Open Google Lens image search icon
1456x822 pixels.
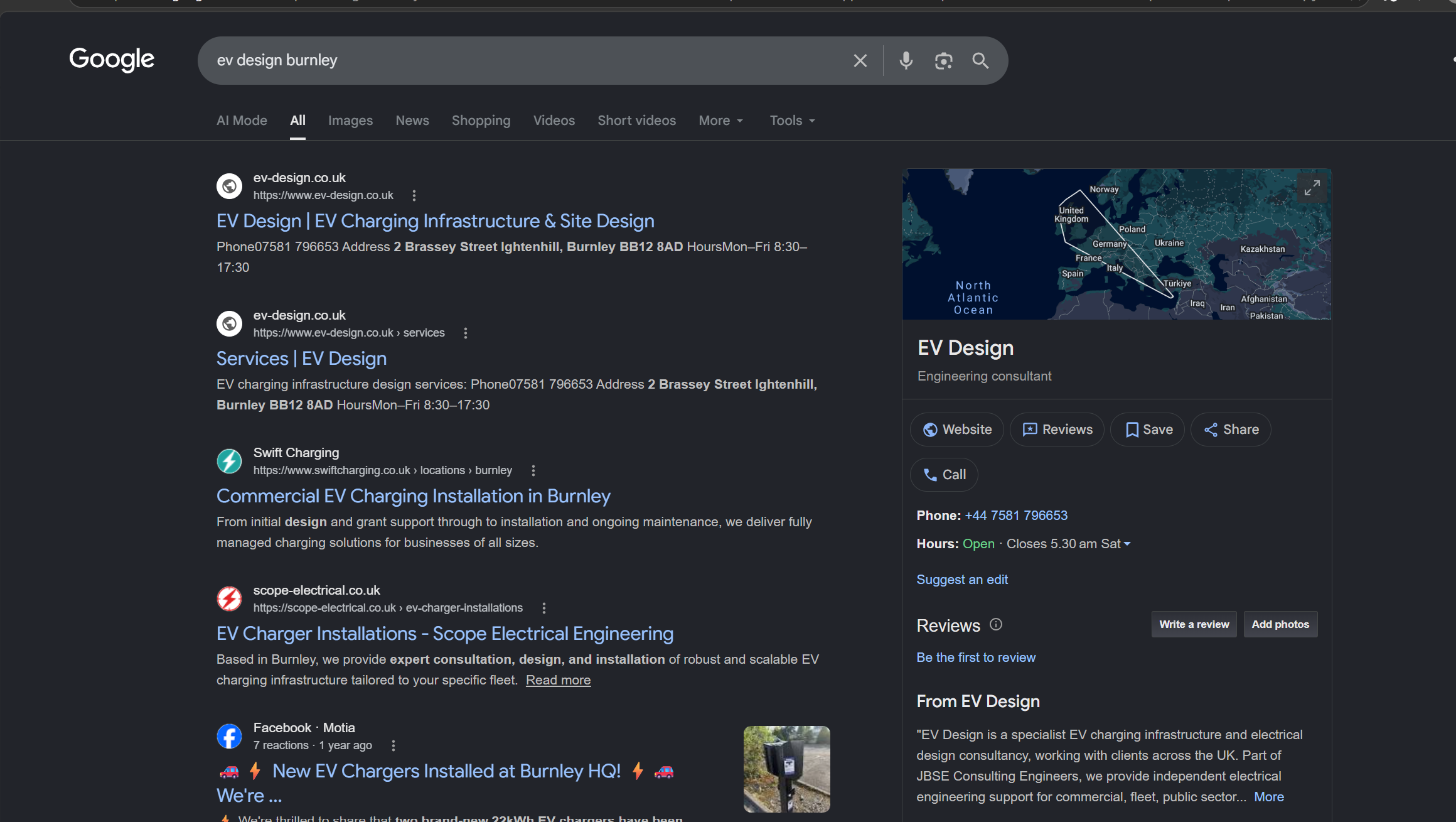(943, 60)
